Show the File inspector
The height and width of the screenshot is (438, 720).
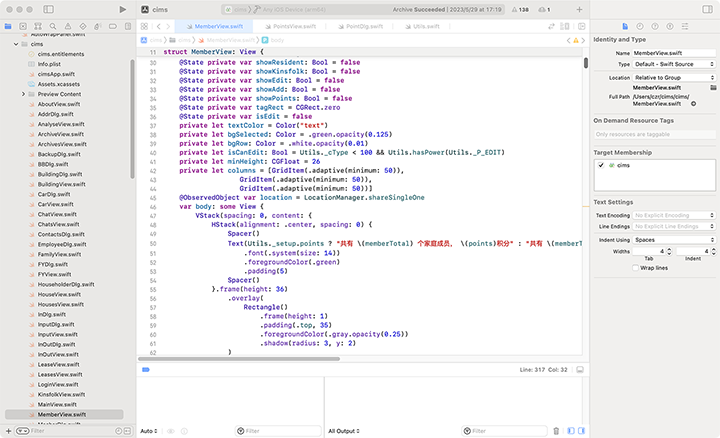pyautogui.click(x=625, y=26)
